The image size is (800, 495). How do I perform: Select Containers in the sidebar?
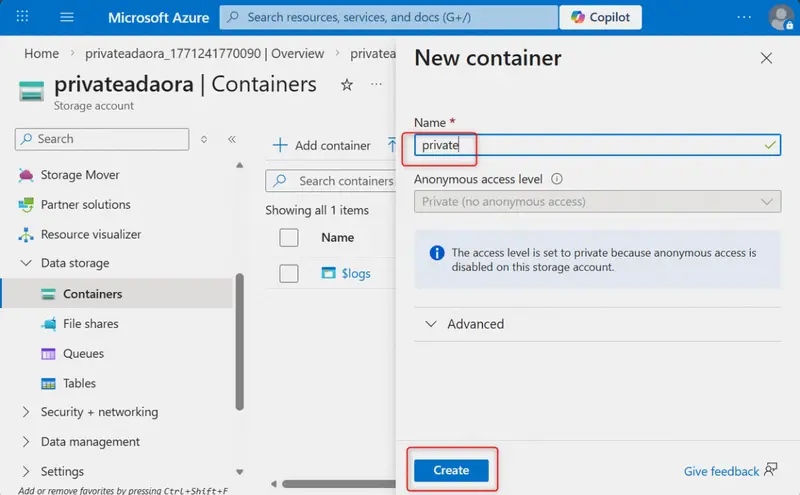(x=116, y=294)
